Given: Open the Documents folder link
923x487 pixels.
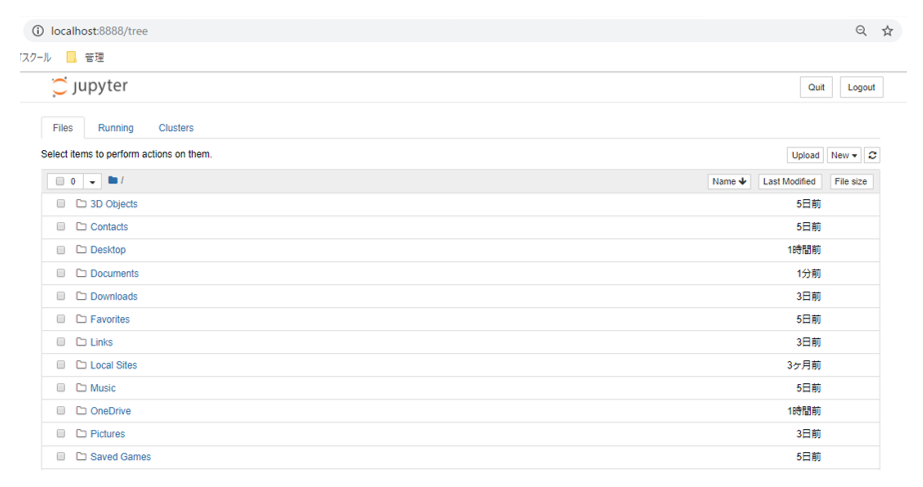Looking at the screenshot, I should point(114,273).
